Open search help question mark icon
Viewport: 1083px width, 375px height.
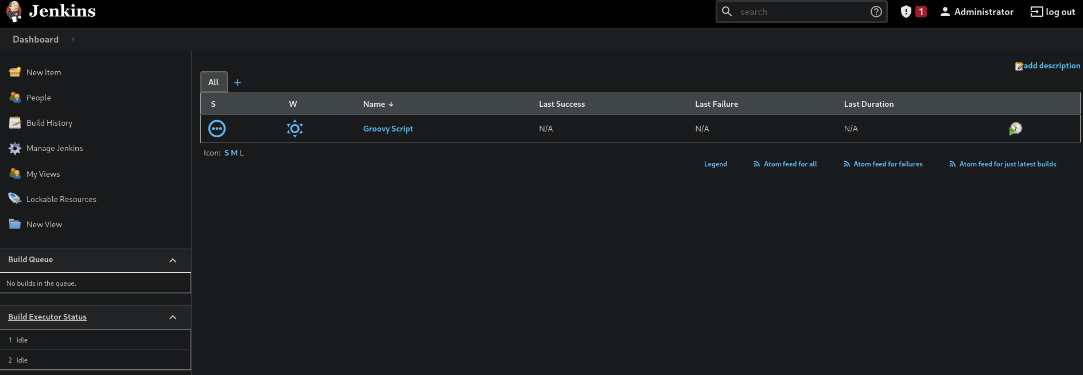coord(876,12)
